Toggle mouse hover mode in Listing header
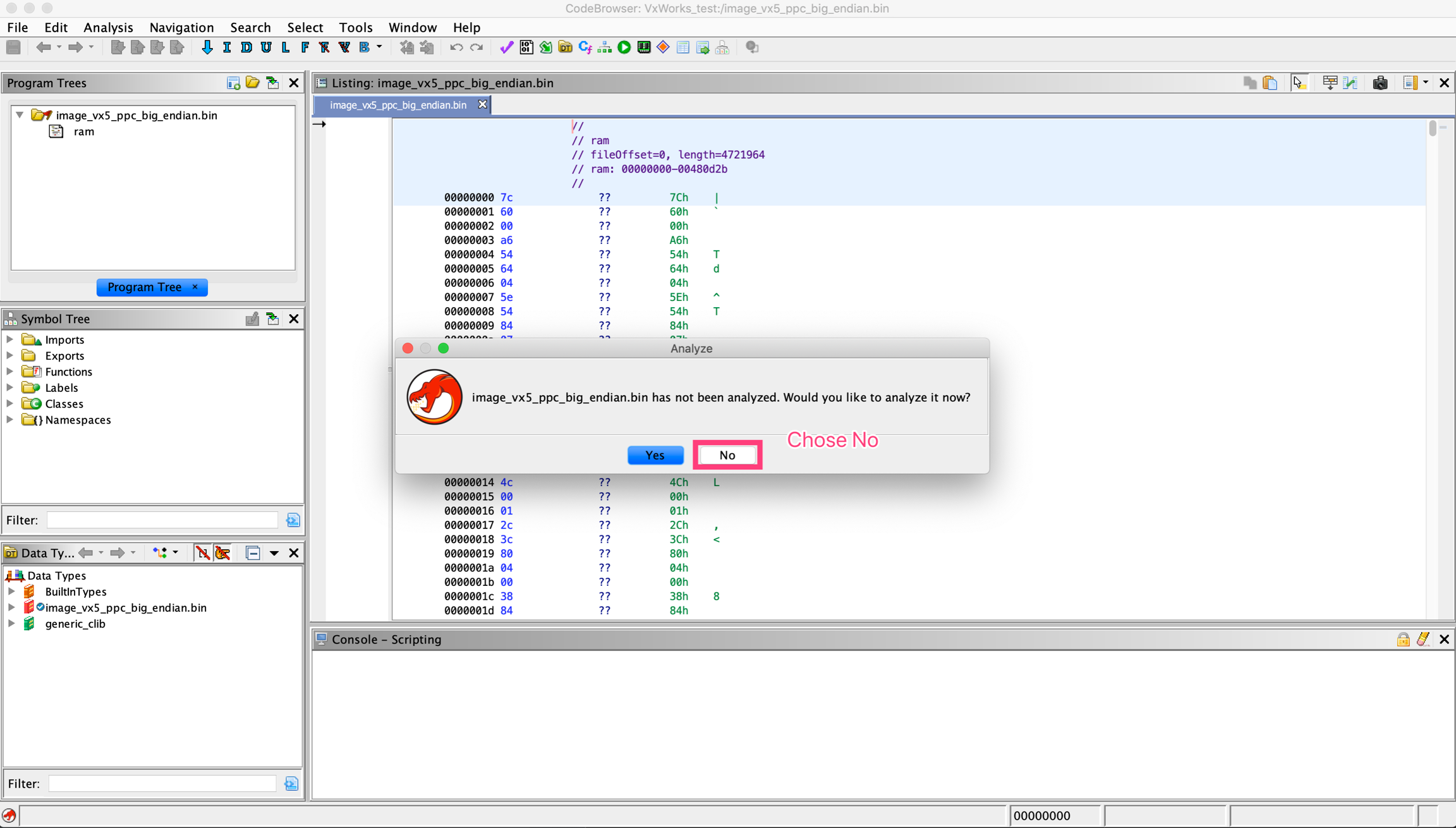Screen dimensions: 1456x828 pos(1299,83)
